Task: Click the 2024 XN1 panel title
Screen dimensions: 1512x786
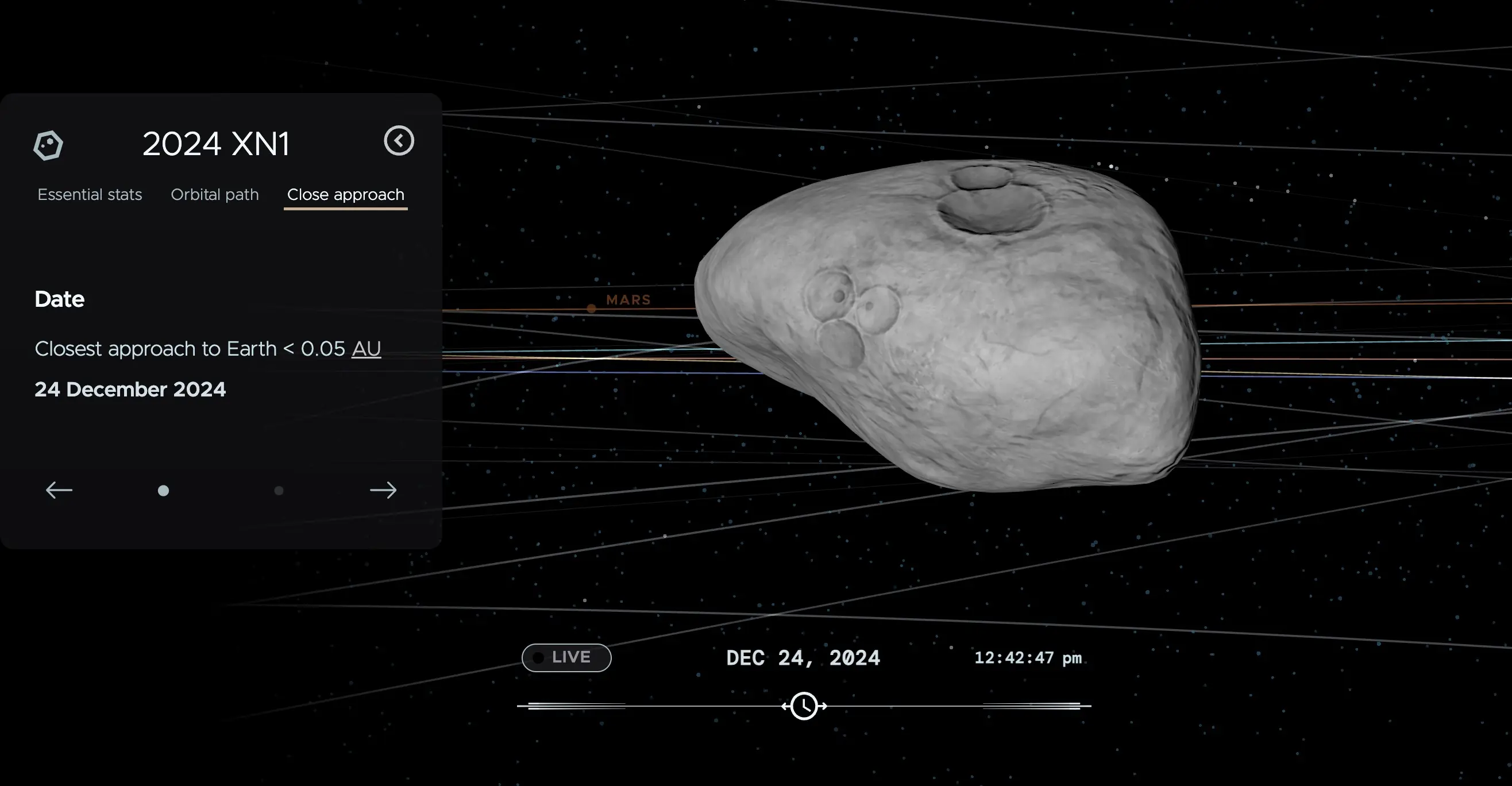Action: [x=216, y=144]
